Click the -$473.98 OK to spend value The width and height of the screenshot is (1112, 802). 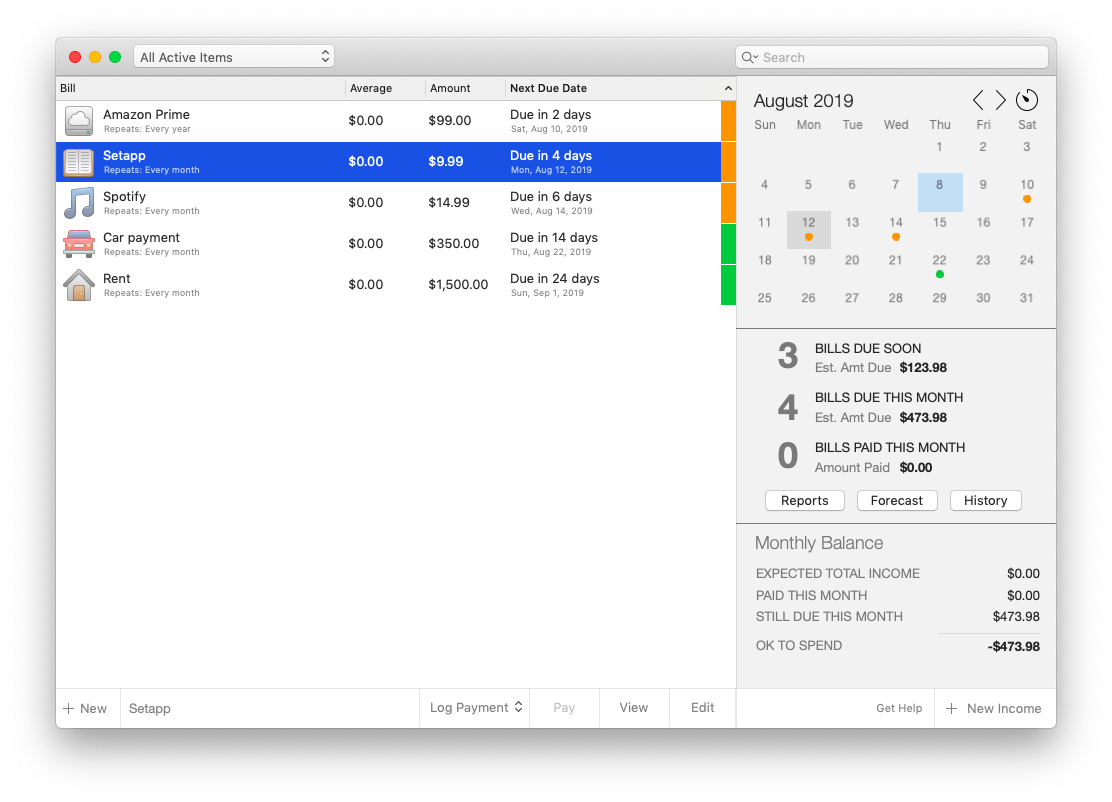pos(1013,647)
